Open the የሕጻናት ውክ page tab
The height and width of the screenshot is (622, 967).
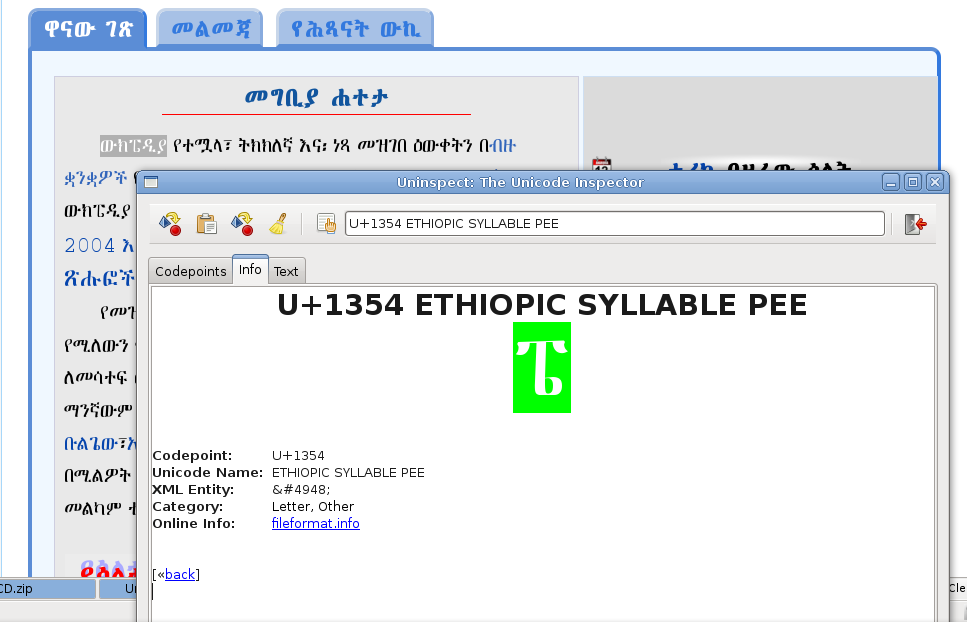tap(355, 28)
